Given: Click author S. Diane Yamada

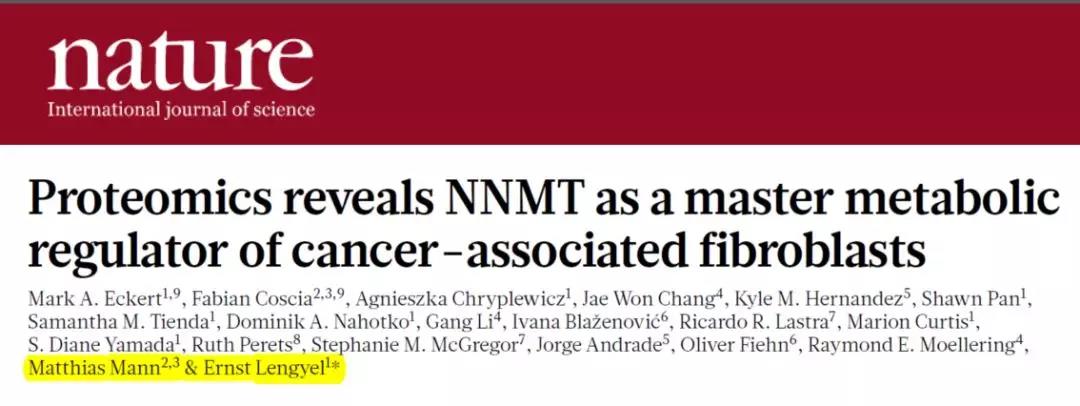Looking at the screenshot, I should click(102, 345).
